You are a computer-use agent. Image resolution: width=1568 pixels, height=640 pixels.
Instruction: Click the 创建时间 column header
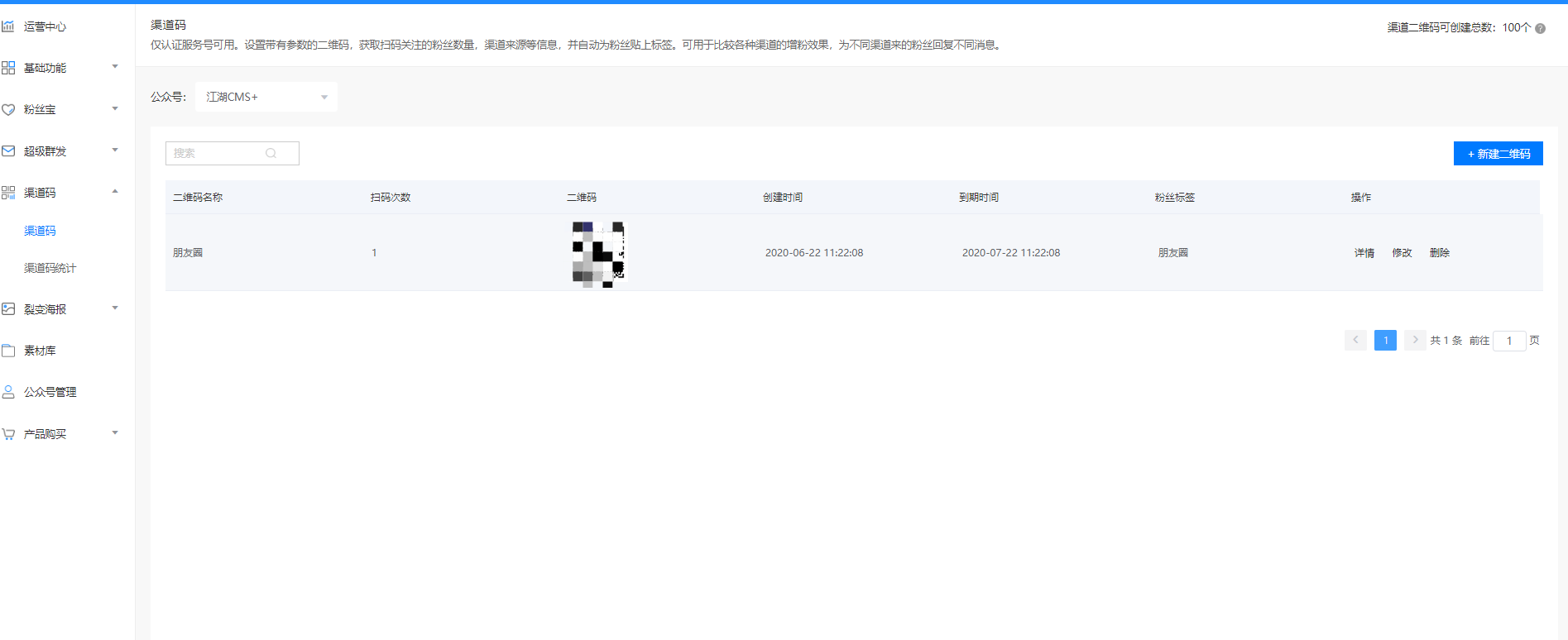click(783, 198)
